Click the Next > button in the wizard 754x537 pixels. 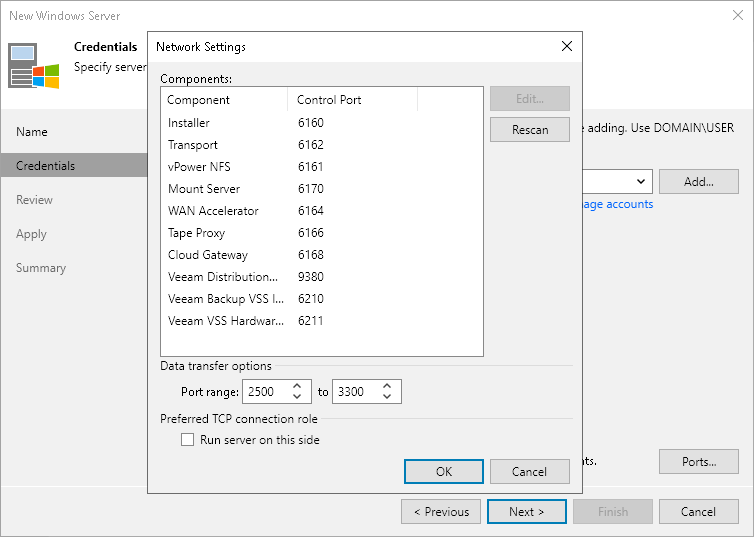527,512
